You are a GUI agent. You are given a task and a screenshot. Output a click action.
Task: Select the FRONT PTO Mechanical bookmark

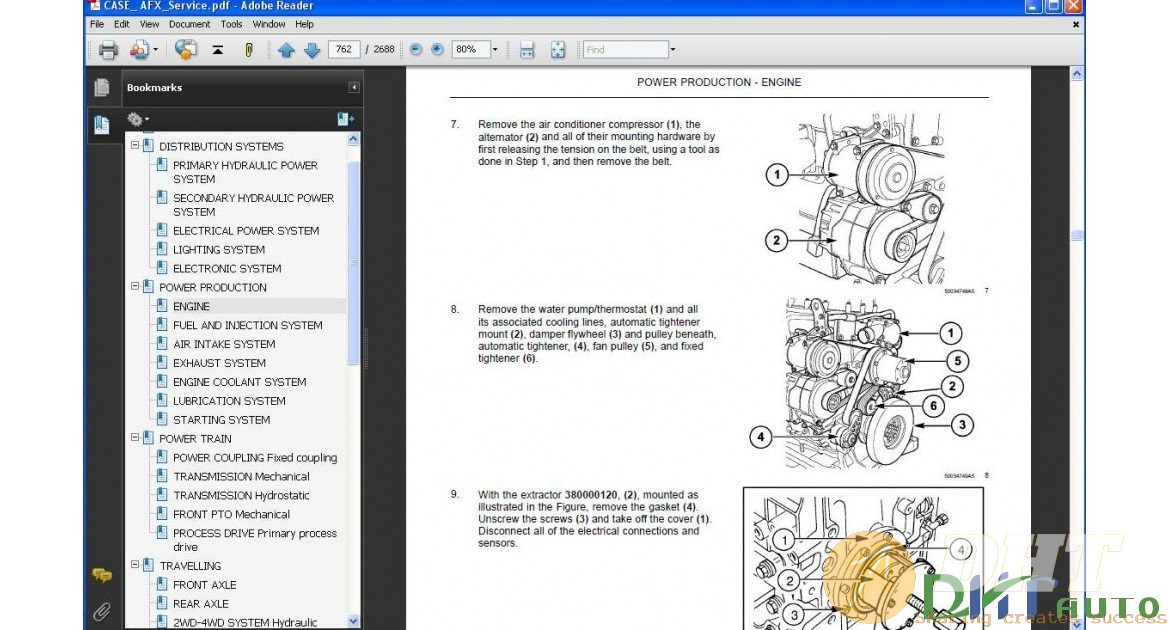231,514
